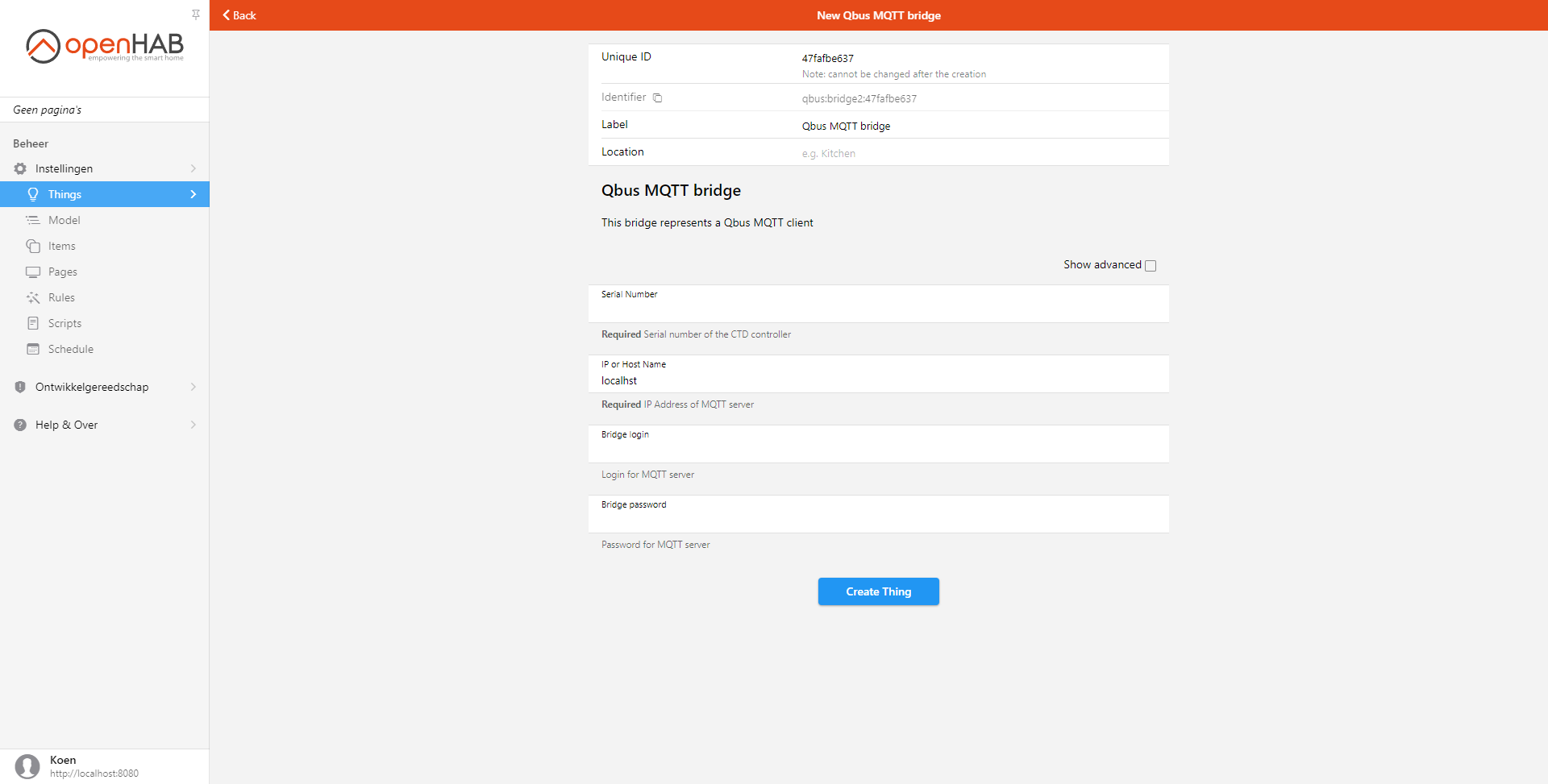Click the Ontwikkelgereedschap shield icon
Image resolution: width=1548 pixels, height=784 pixels.
(x=20, y=387)
